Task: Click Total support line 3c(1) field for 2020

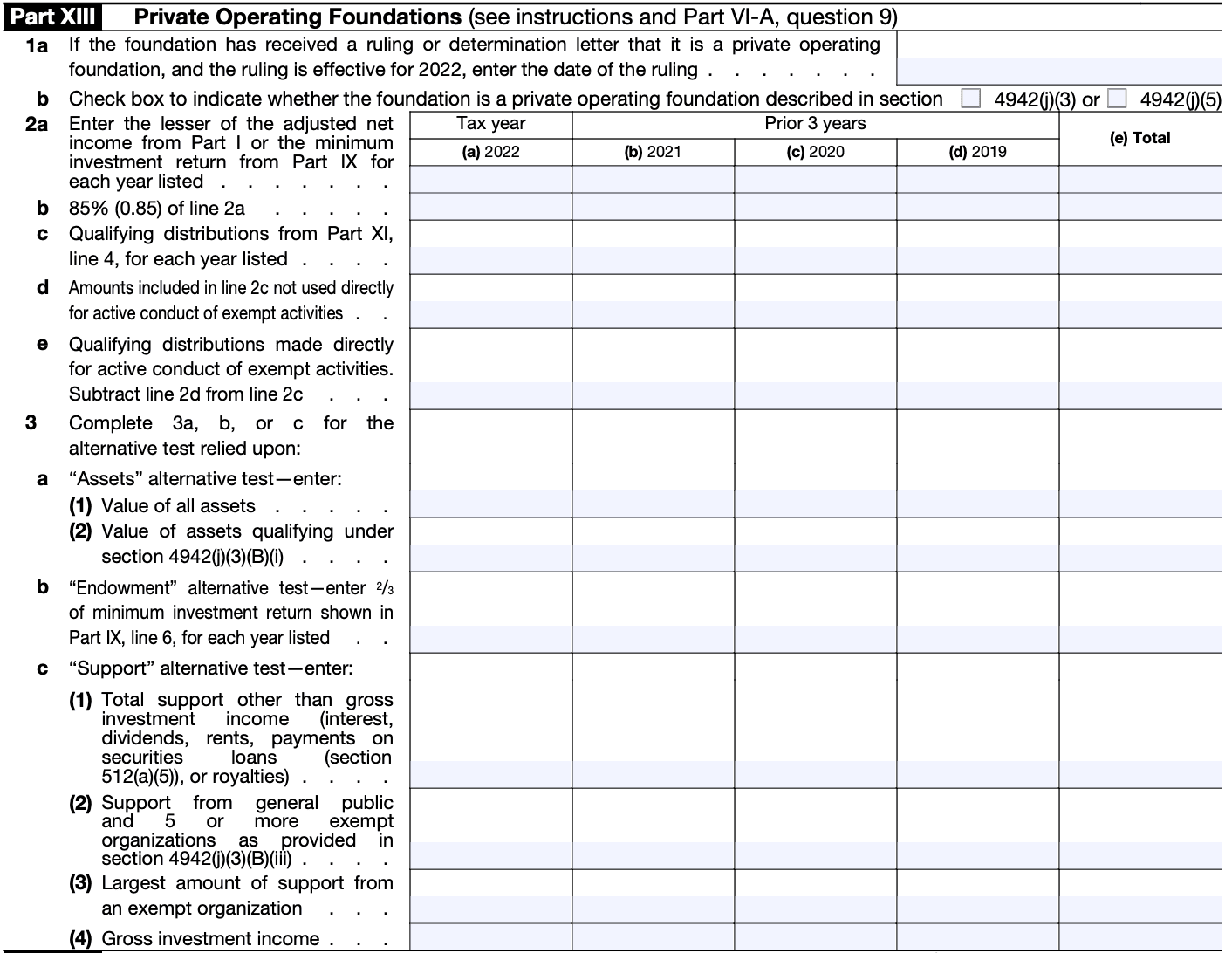Action: pos(815,774)
